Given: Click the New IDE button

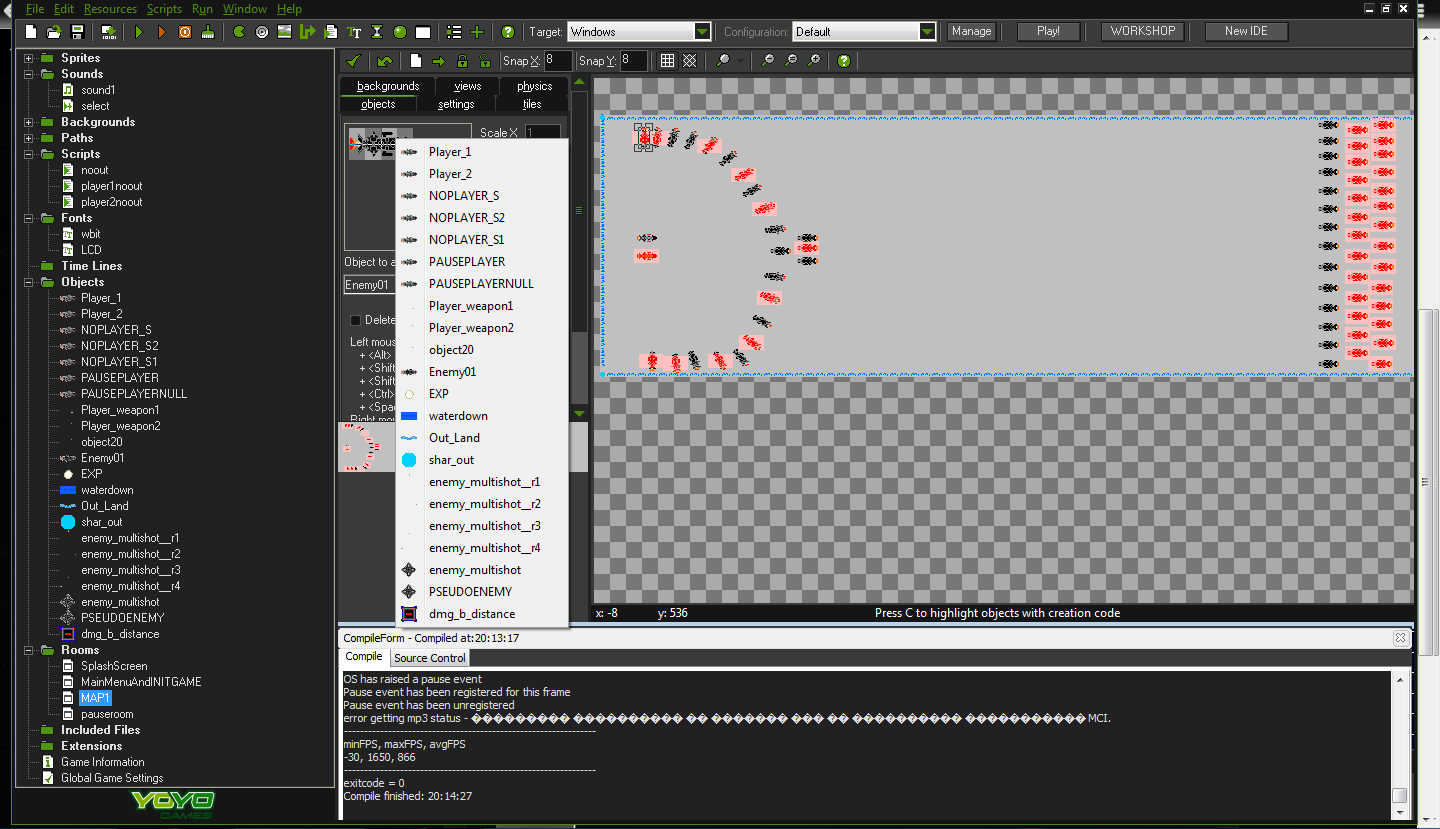Looking at the screenshot, I should pos(1246,32).
